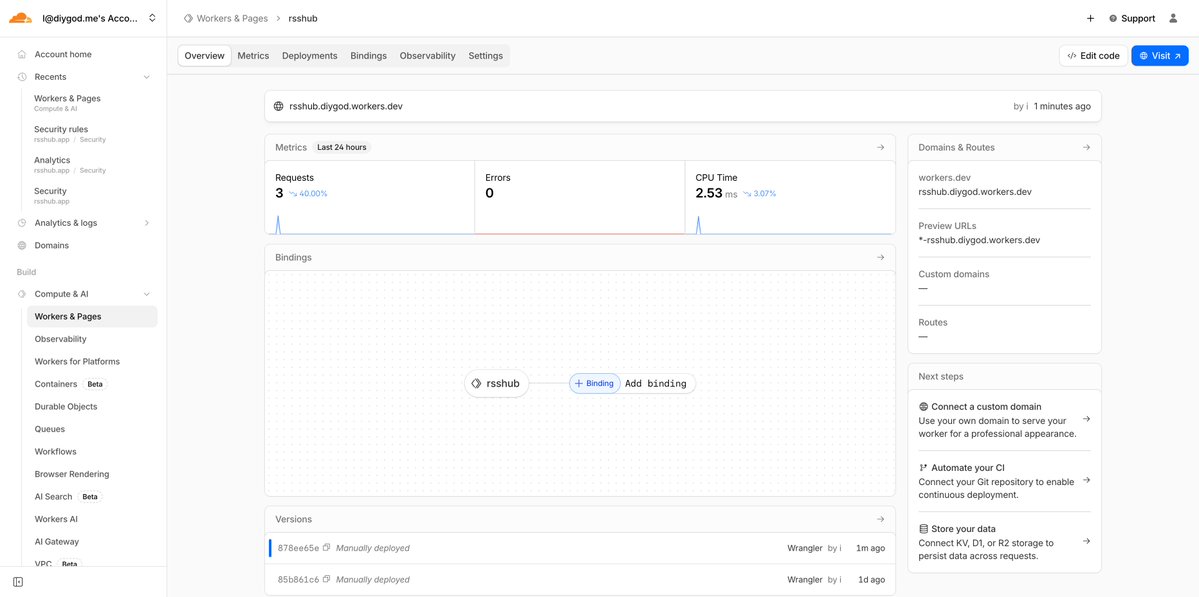Click the CPU Time metric card
The height and width of the screenshot is (597, 1199).
pos(790,197)
